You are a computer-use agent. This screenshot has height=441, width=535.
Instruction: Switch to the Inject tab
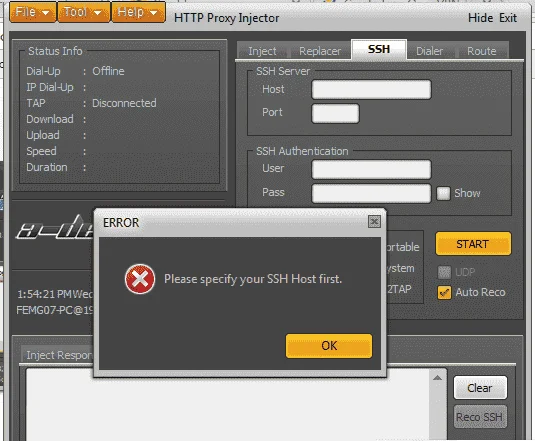pyautogui.click(x=262, y=51)
